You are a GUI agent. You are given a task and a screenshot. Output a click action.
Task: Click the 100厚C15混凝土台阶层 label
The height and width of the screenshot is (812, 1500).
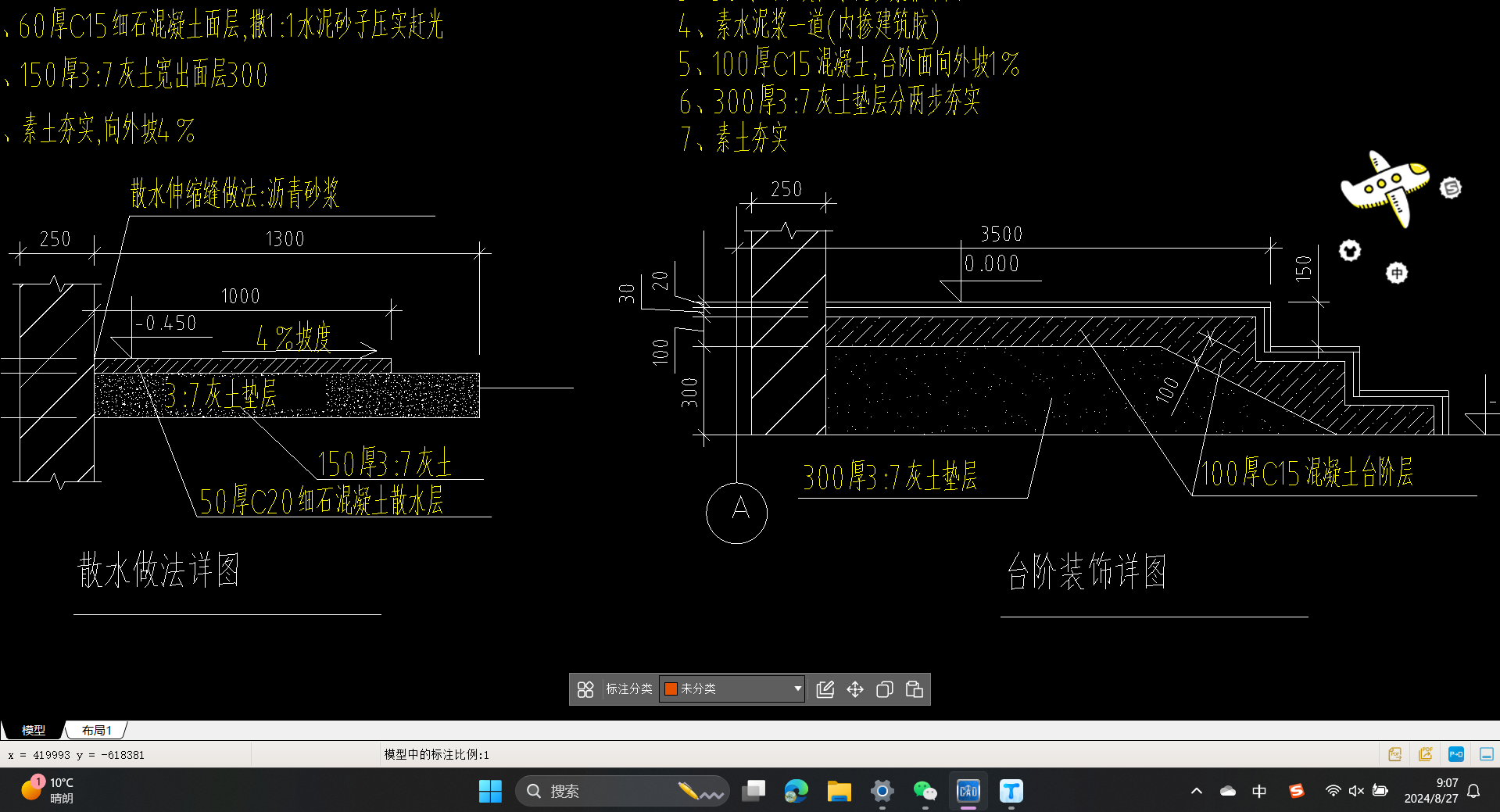tap(1307, 473)
